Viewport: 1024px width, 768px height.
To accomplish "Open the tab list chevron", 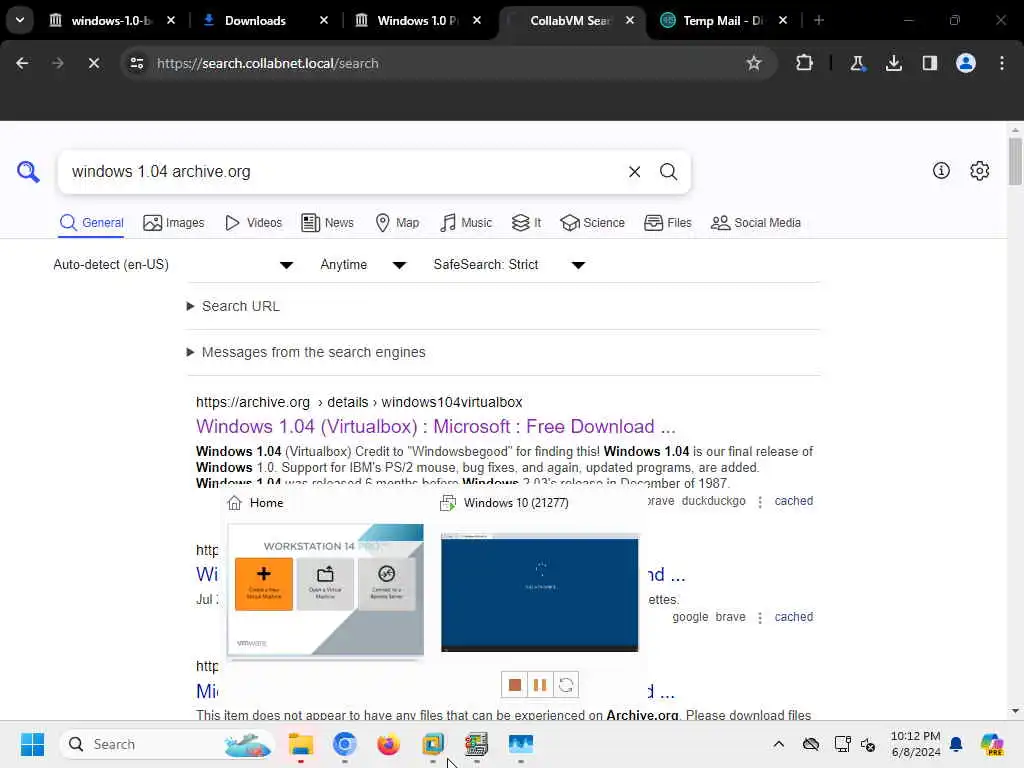I will click(20, 20).
